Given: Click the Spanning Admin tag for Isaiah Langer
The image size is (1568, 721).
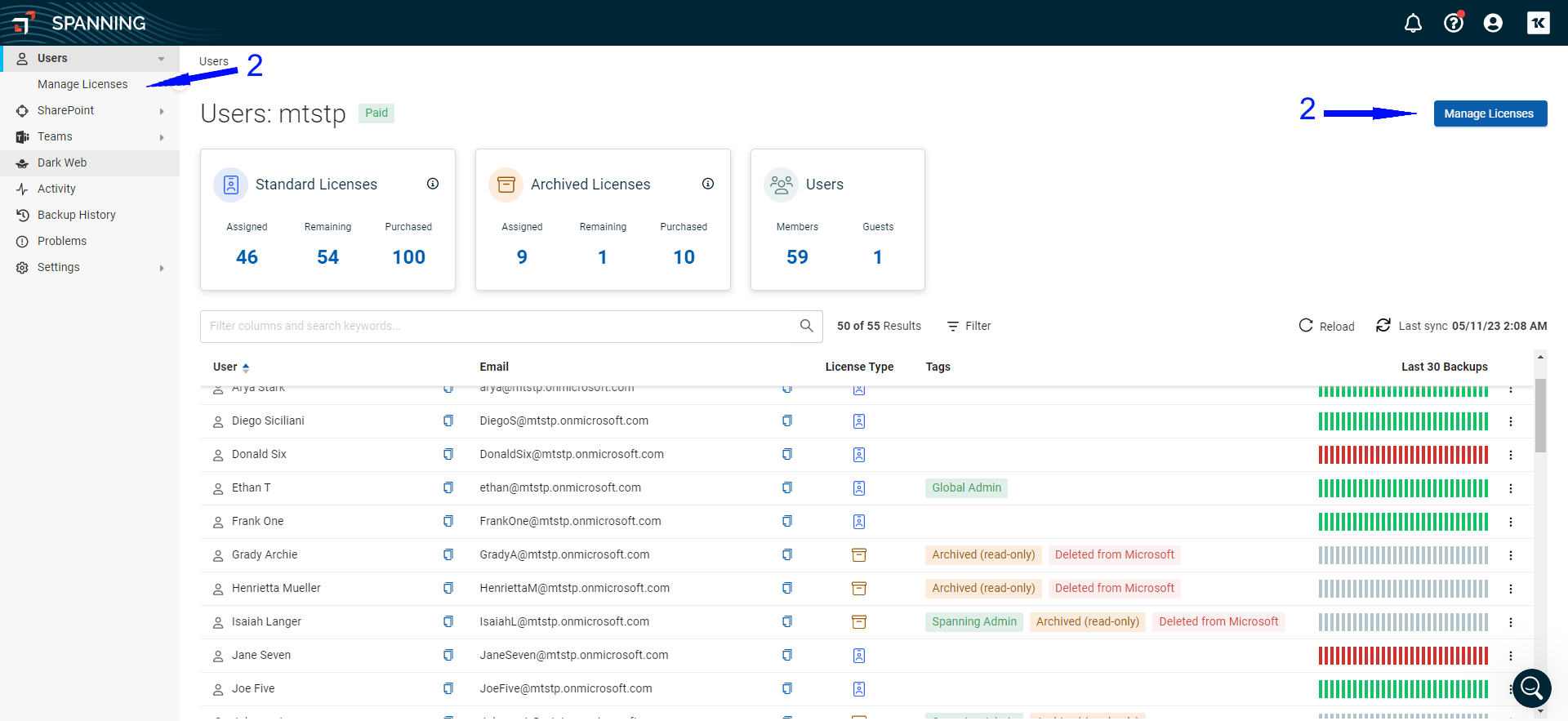Looking at the screenshot, I should pyautogui.click(x=974, y=621).
